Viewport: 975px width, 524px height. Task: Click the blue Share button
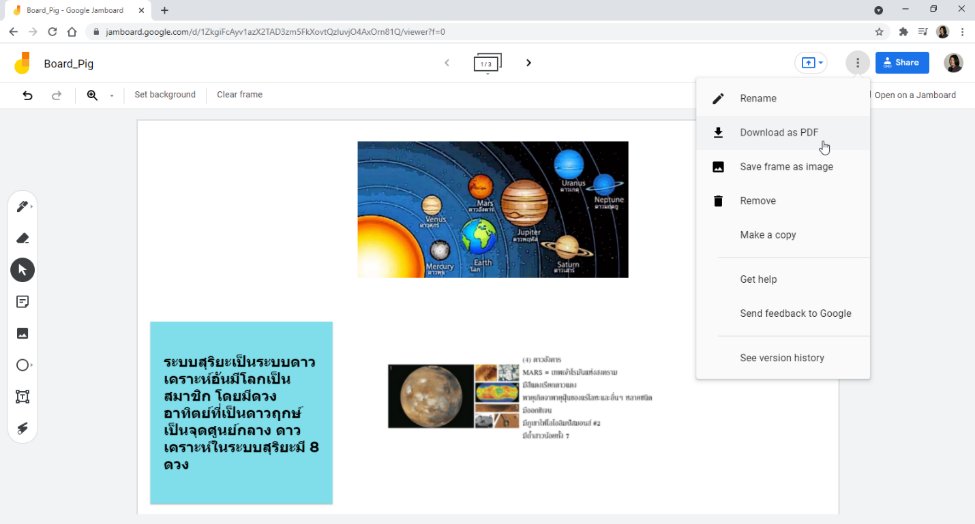[902, 63]
